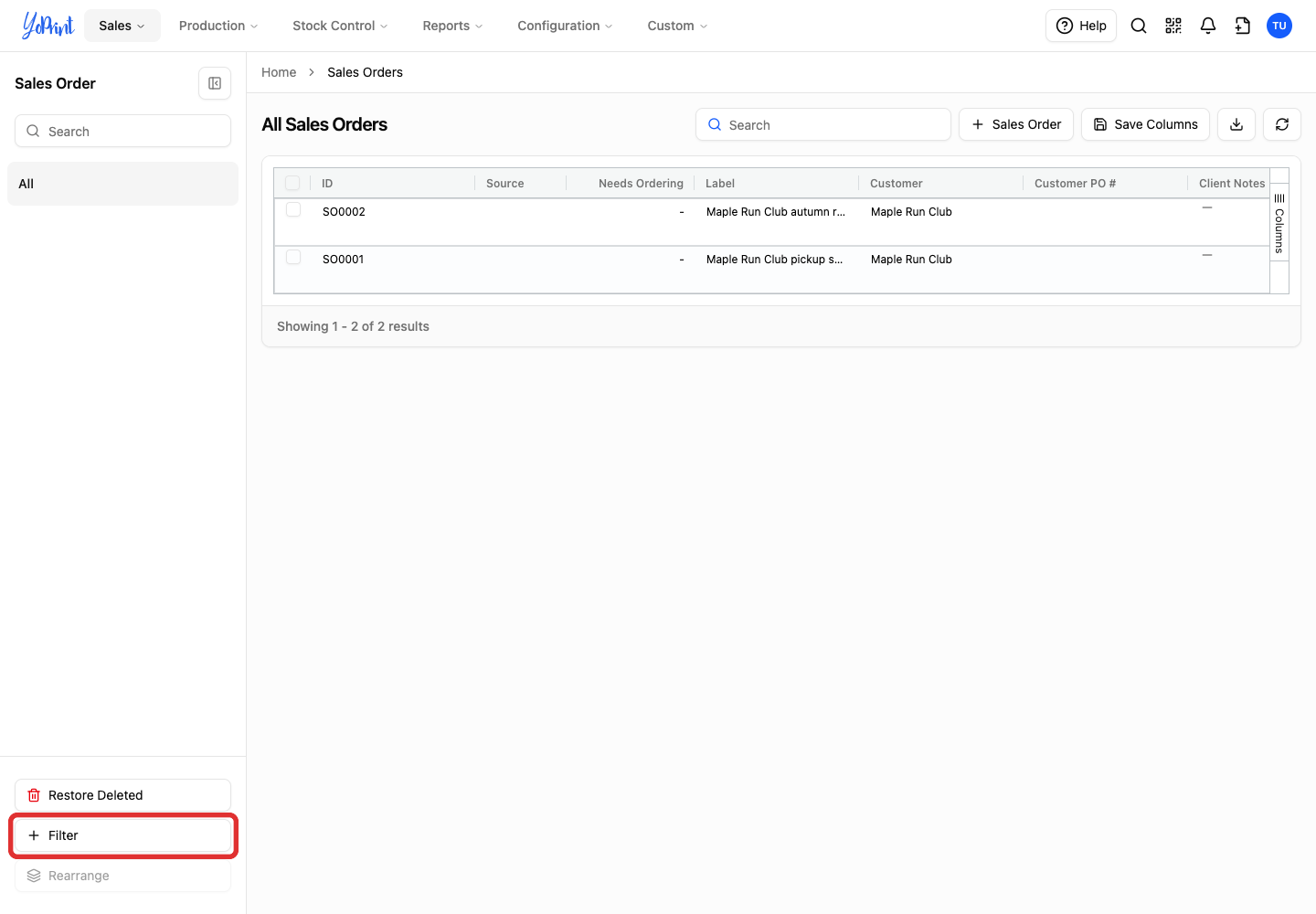Click Save Columns button

click(x=1146, y=124)
